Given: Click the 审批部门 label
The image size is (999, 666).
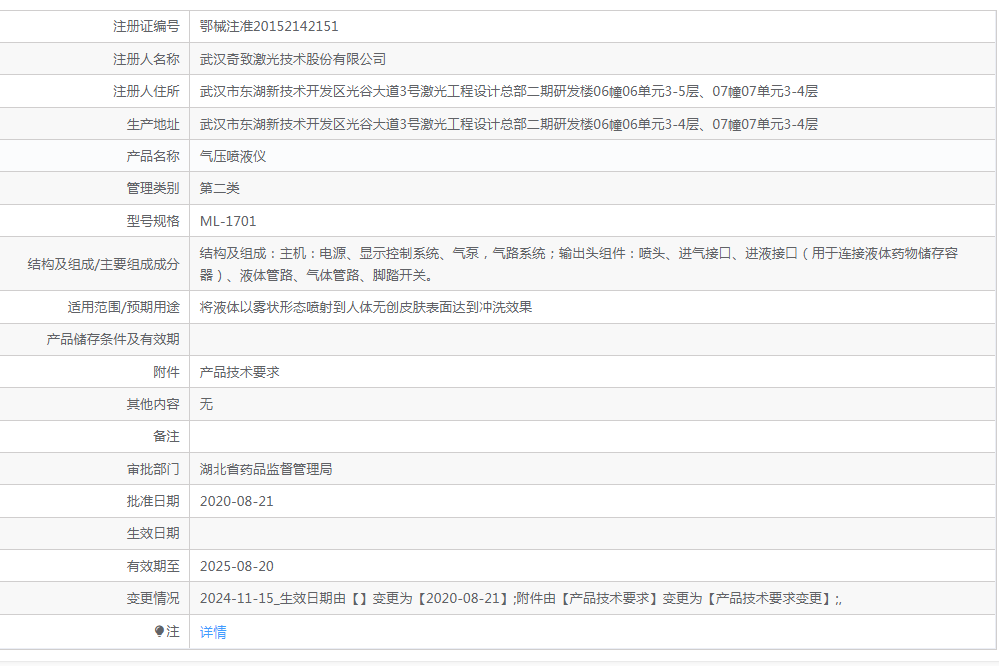Looking at the screenshot, I should coord(153,469).
